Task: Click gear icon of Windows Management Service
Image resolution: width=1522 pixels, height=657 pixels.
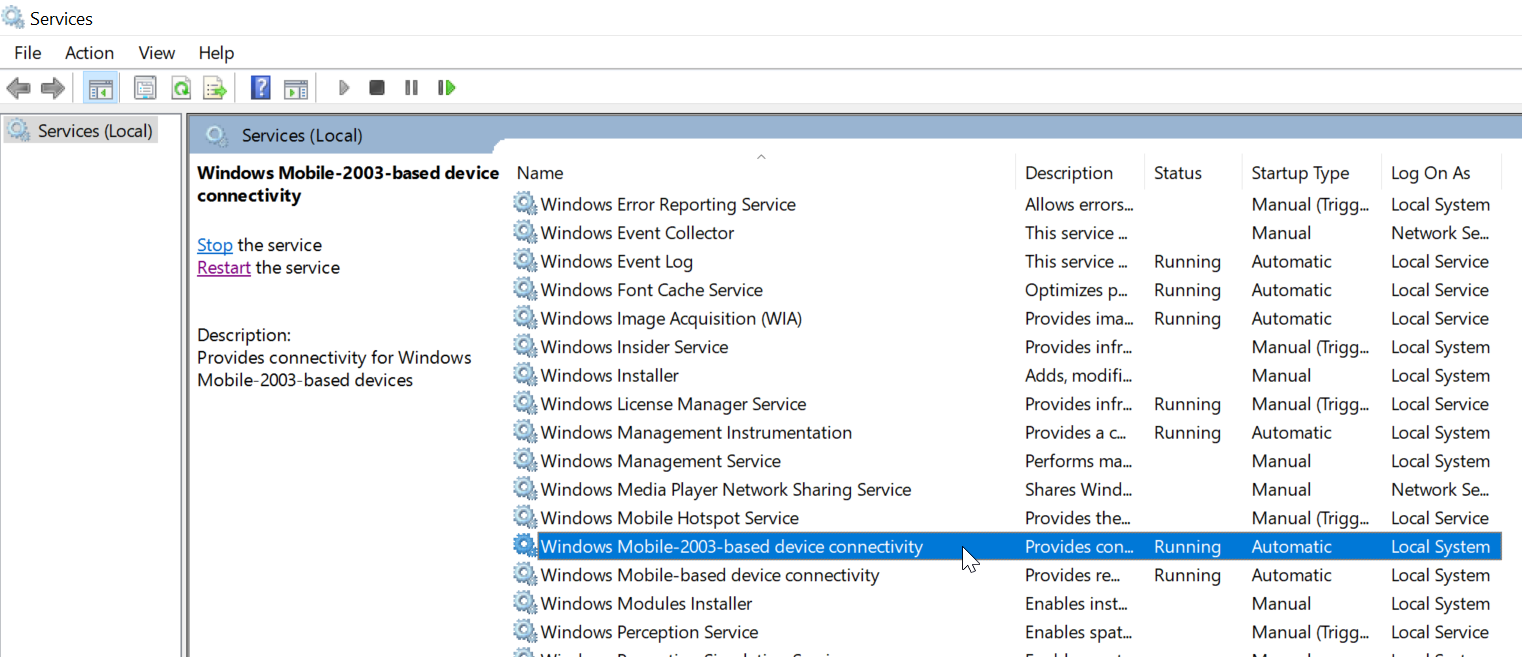Action: (525, 460)
